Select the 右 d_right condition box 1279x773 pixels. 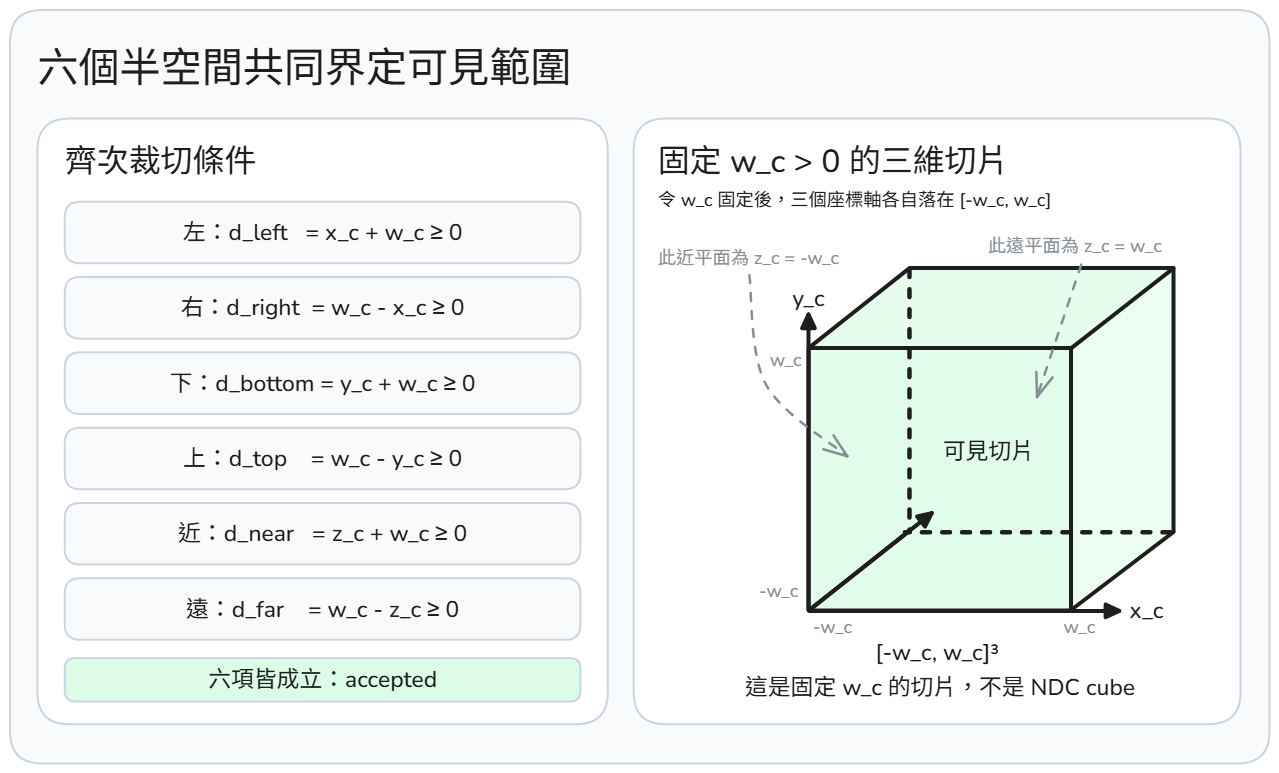[x=322, y=308]
